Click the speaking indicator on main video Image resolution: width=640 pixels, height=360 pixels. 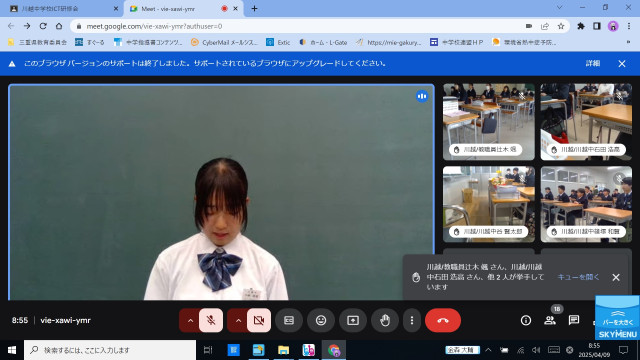[x=422, y=96]
